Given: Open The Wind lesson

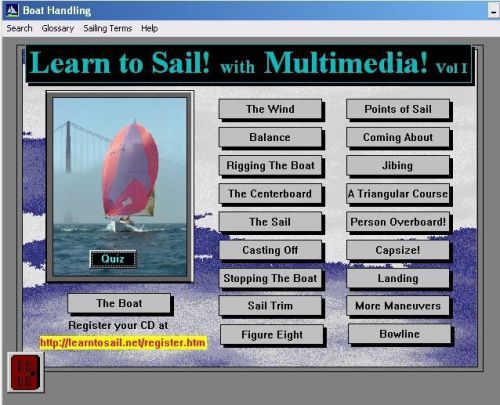Looking at the screenshot, I should point(270,109).
